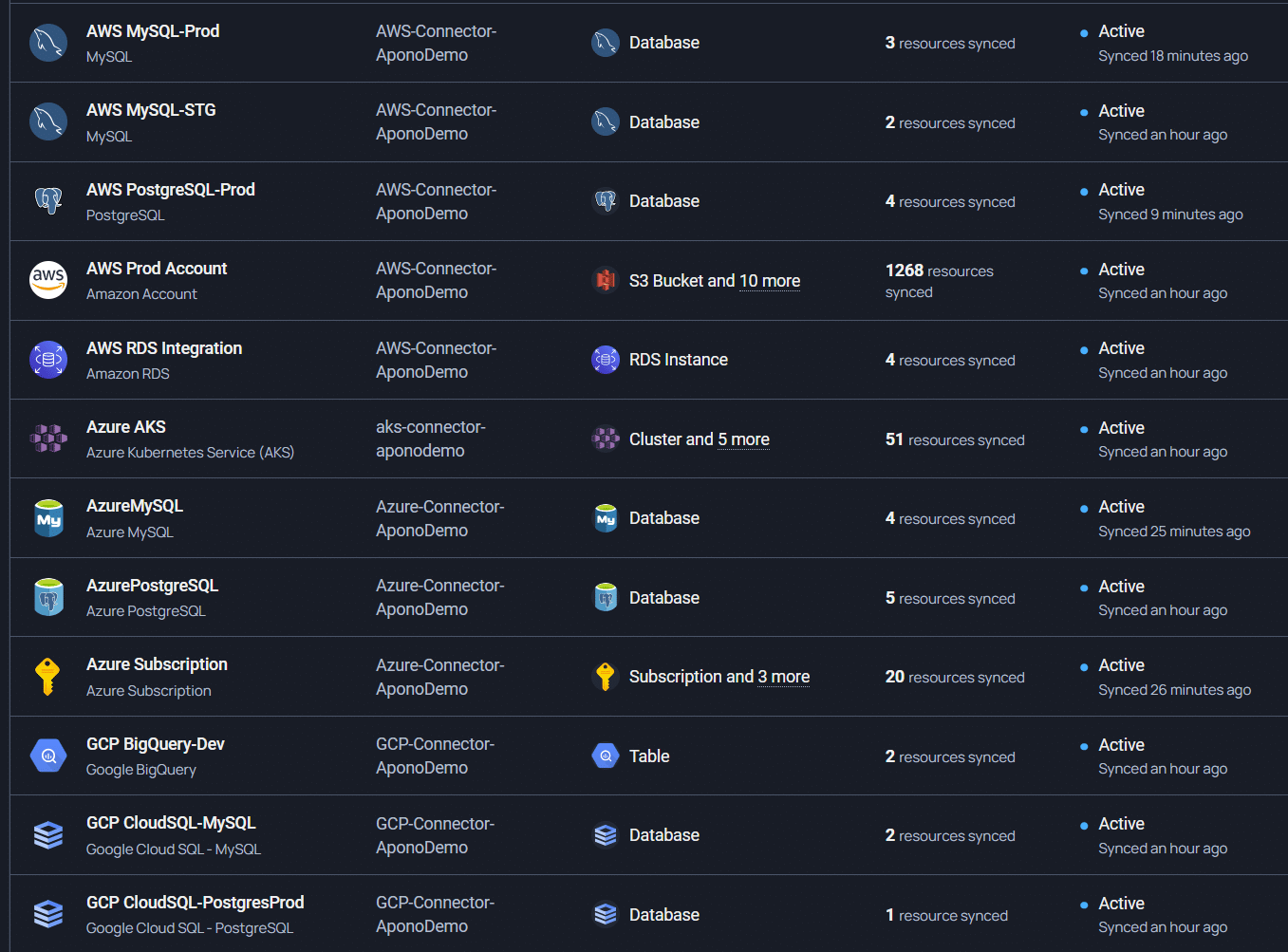The height and width of the screenshot is (952, 1288).
Task: Click the 'Table' resource type label
Action: coord(649,756)
